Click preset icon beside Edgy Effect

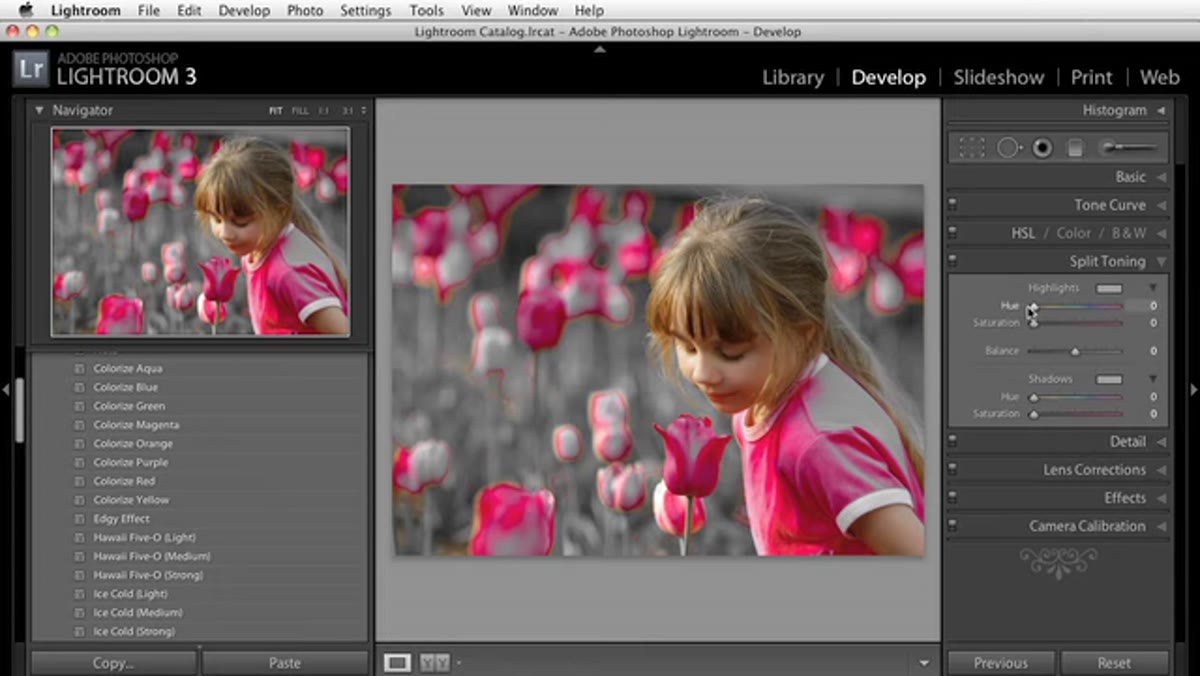click(x=79, y=519)
